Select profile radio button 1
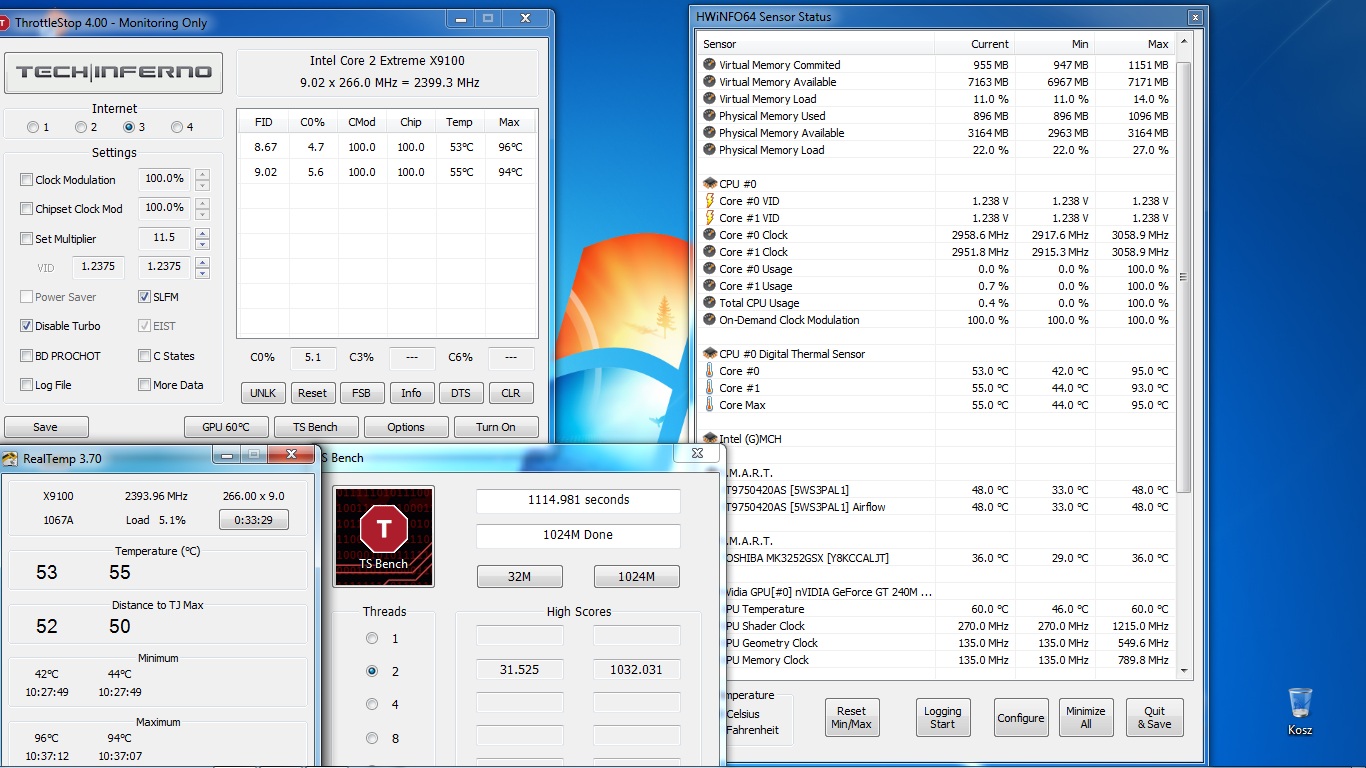Screen dimensions: 1366x768 (33, 127)
